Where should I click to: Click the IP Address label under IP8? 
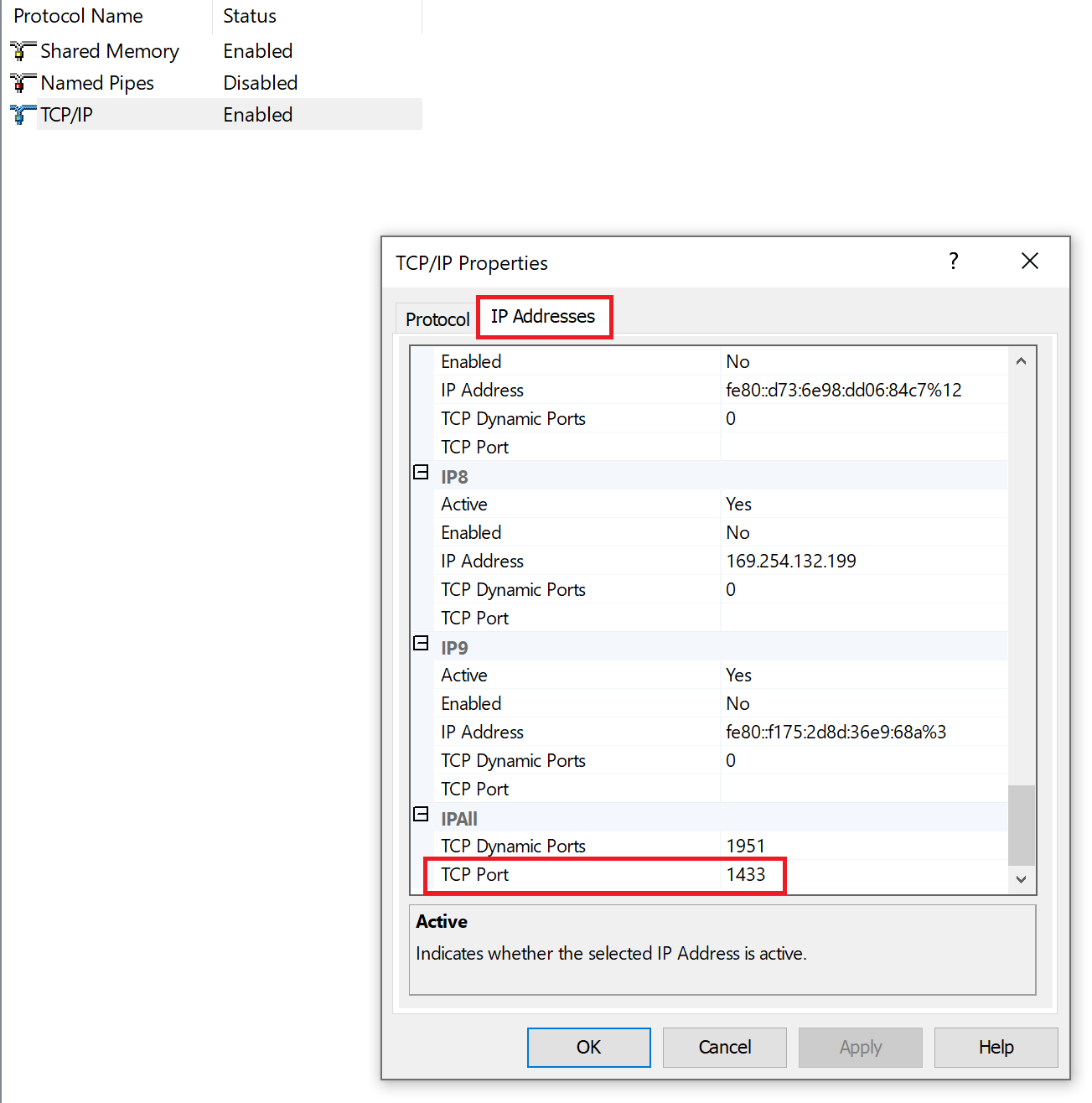pos(482,561)
